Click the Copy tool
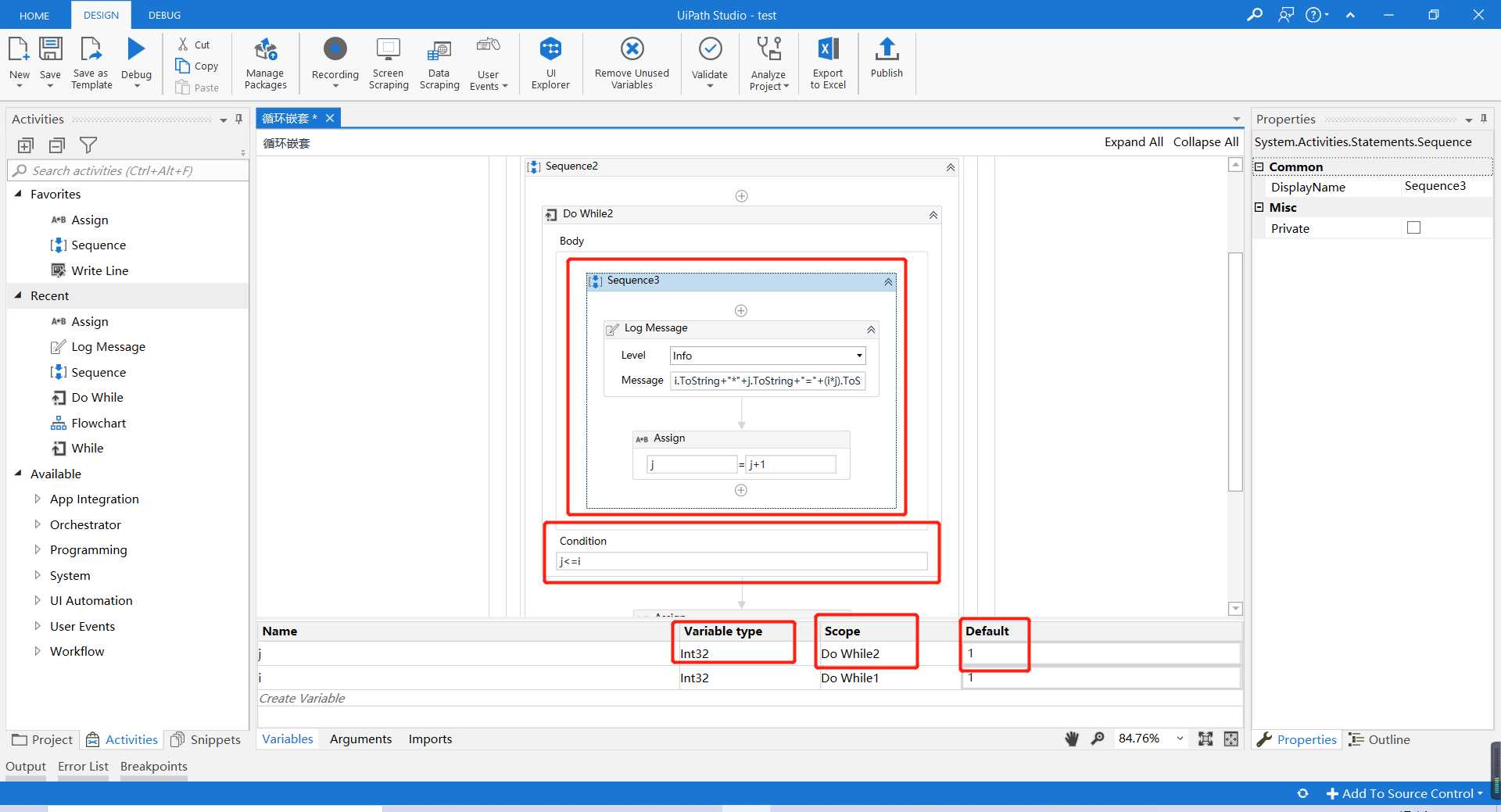 point(197,66)
